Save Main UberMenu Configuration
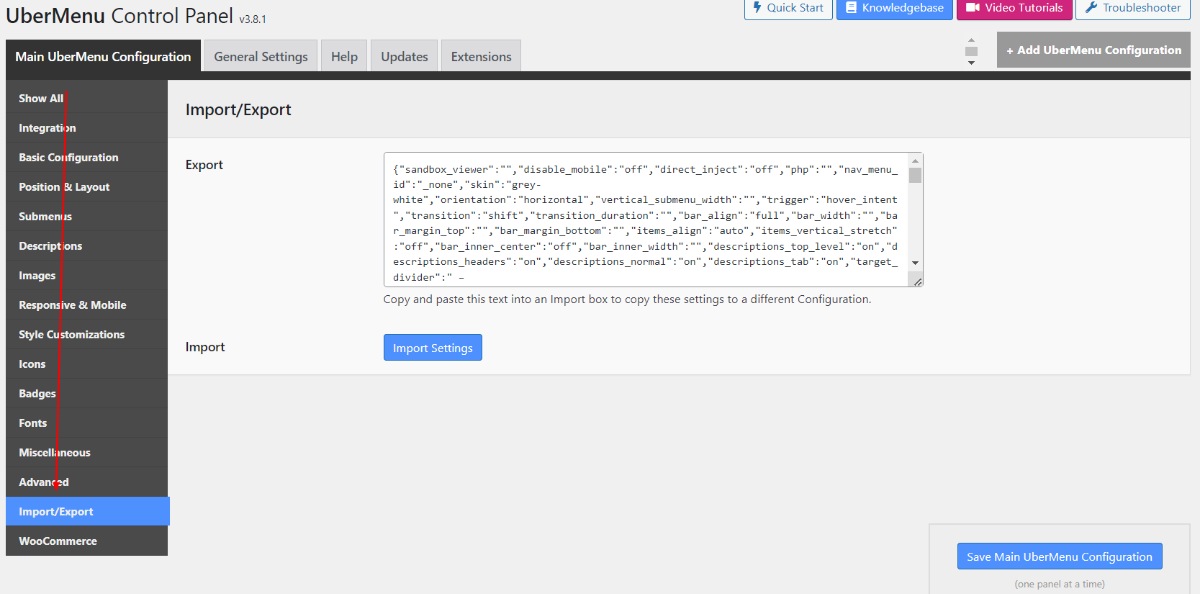Image resolution: width=1200 pixels, height=594 pixels. point(1059,557)
